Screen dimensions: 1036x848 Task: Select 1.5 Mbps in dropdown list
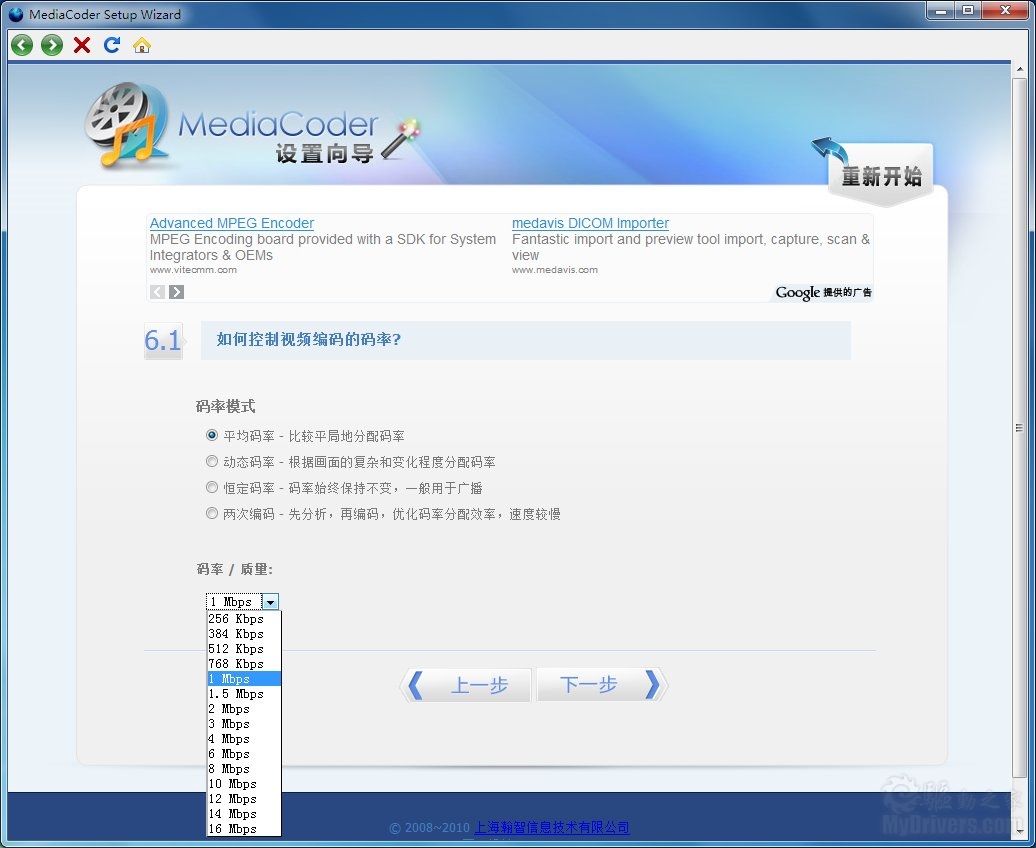tap(236, 694)
